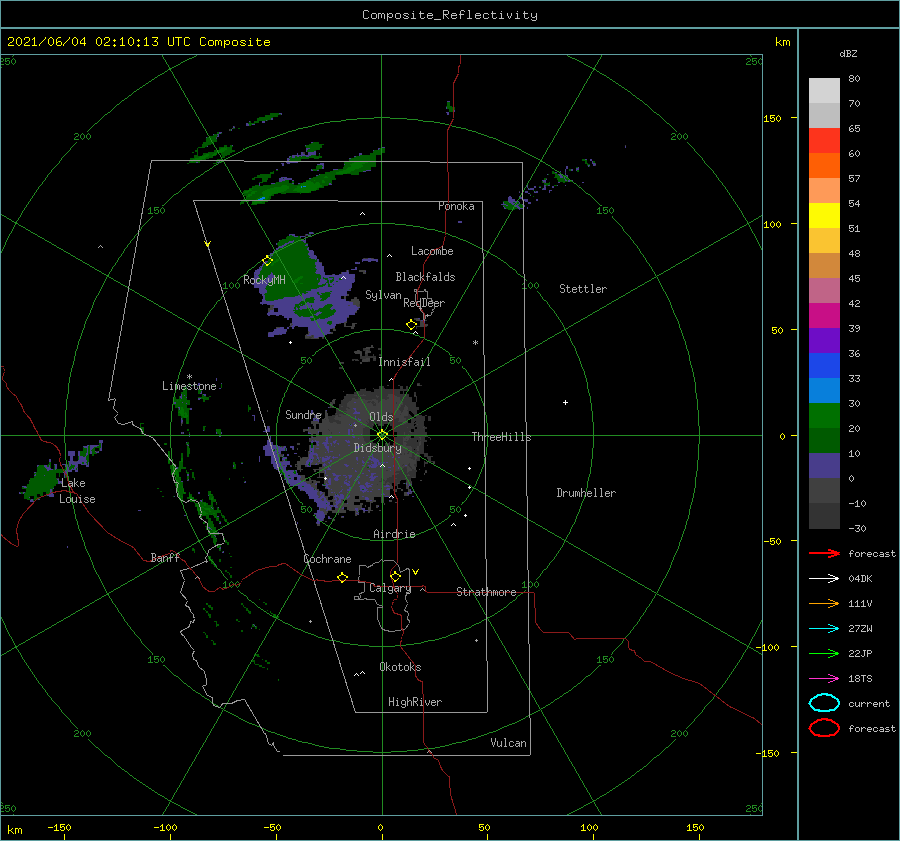Click the Banff town label
This screenshot has height=841, width=900.
[x=165, y=557]
